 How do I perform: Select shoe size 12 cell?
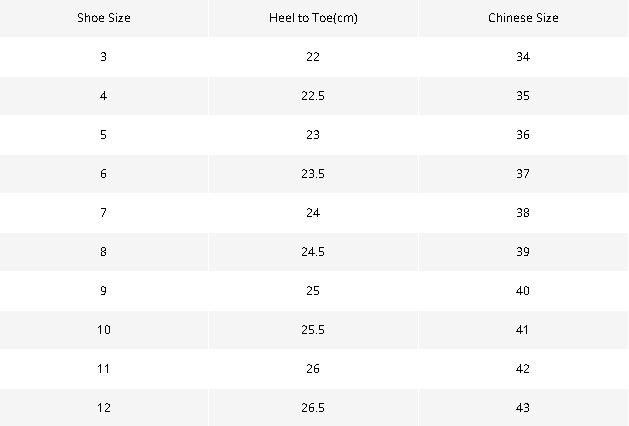(104, 408)
